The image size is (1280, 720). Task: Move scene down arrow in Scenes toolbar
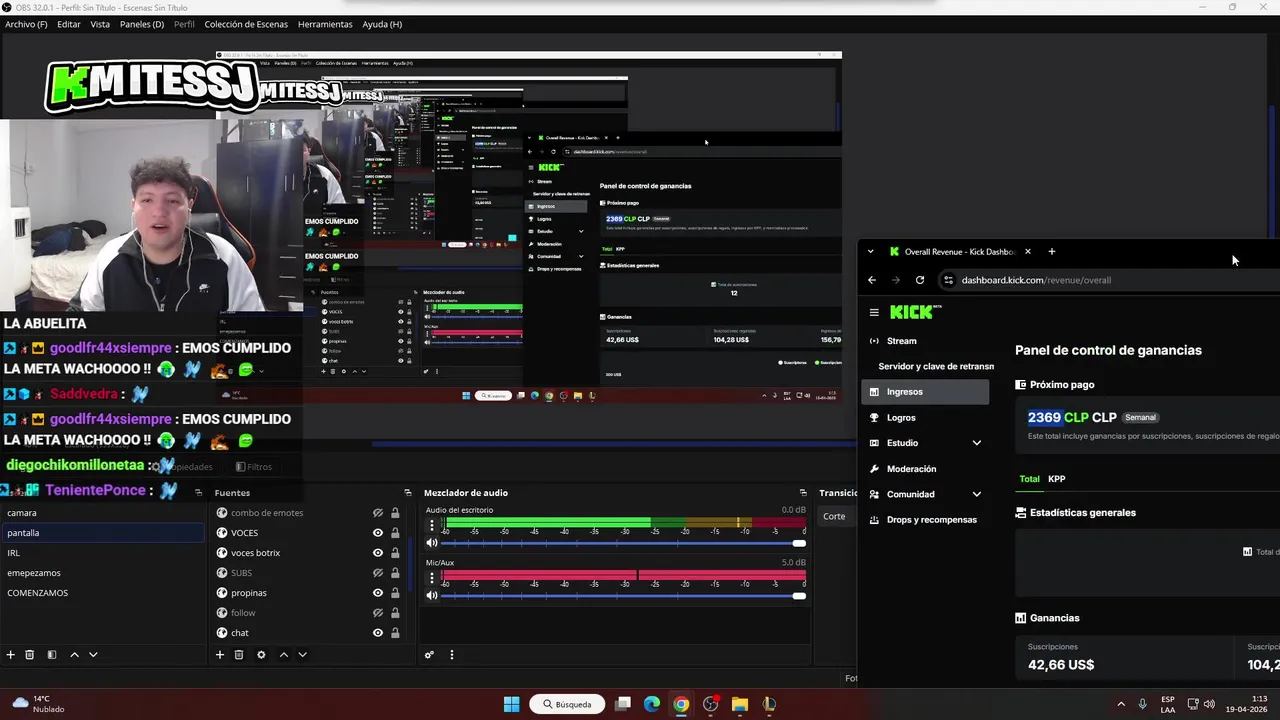click(x=93, y=655)
